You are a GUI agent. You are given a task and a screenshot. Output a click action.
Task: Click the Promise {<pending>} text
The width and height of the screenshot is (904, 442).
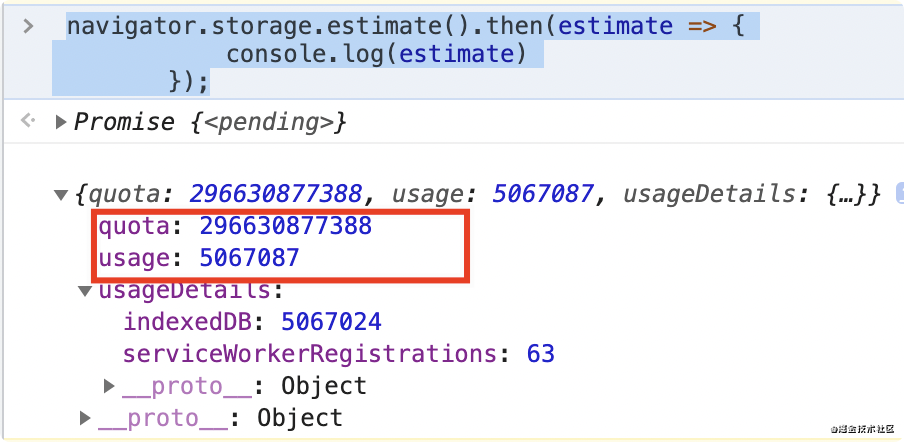210,123
